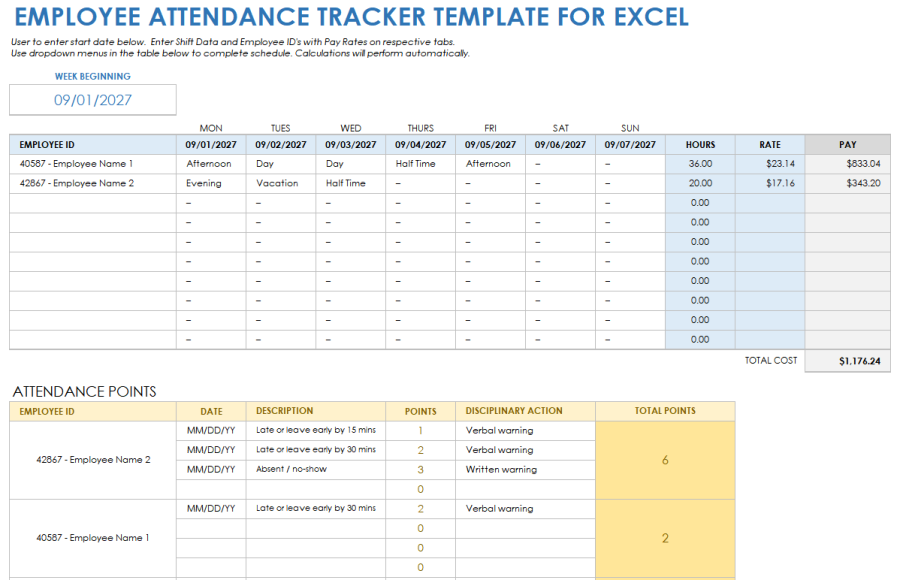Select the HOURS column header
This screenshot has width=900, height=580.
(x=700, y=145)
